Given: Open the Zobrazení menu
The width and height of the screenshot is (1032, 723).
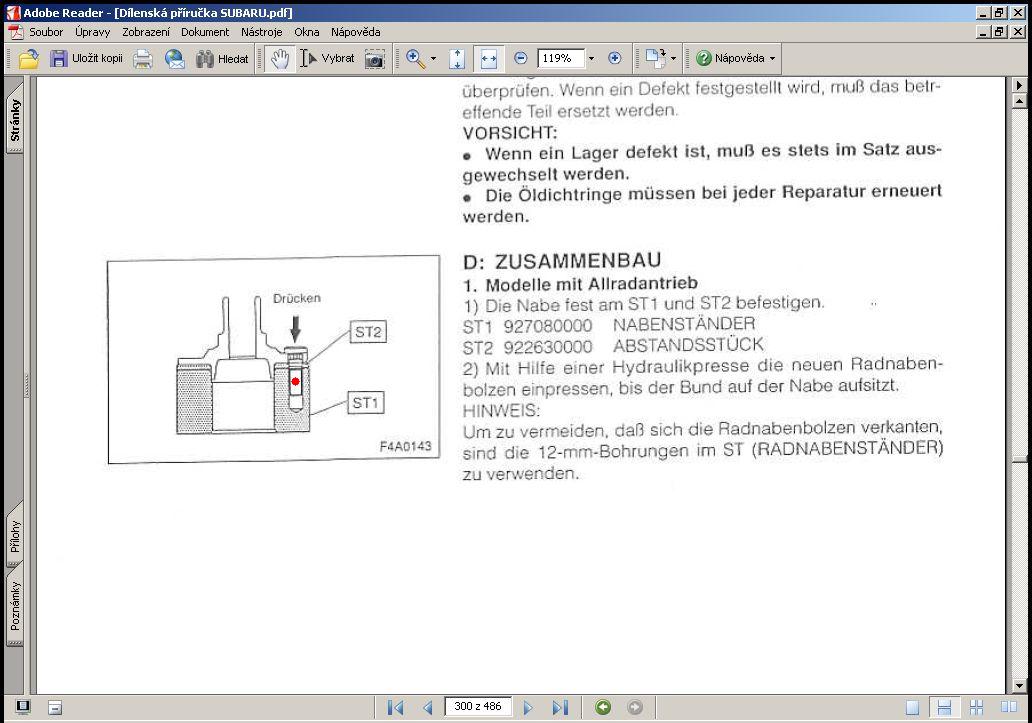Looking at the screenshot, I should point(145,32).
